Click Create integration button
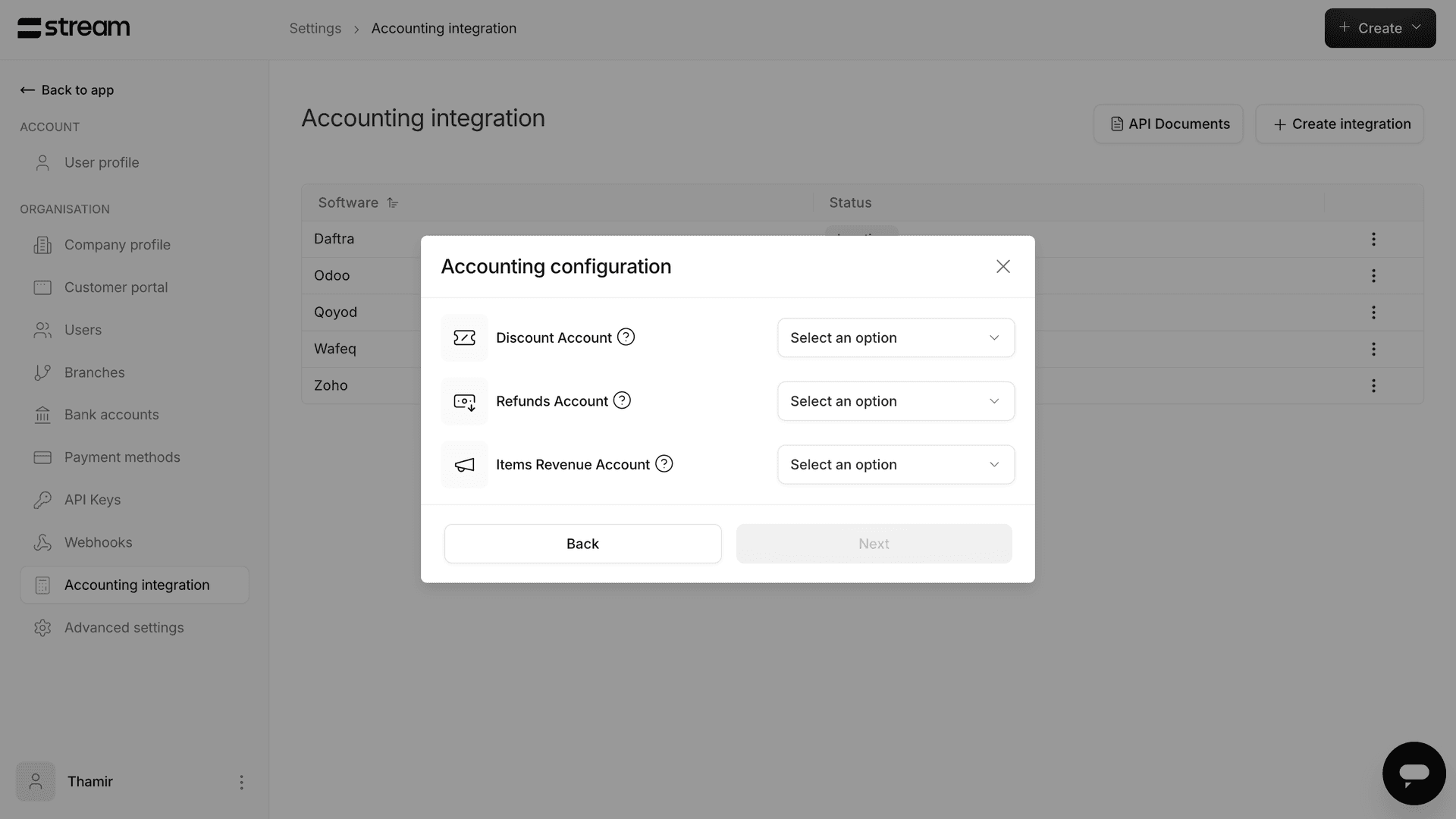Viewport: 1456px width, 819px height. (x=1339, y=124)
